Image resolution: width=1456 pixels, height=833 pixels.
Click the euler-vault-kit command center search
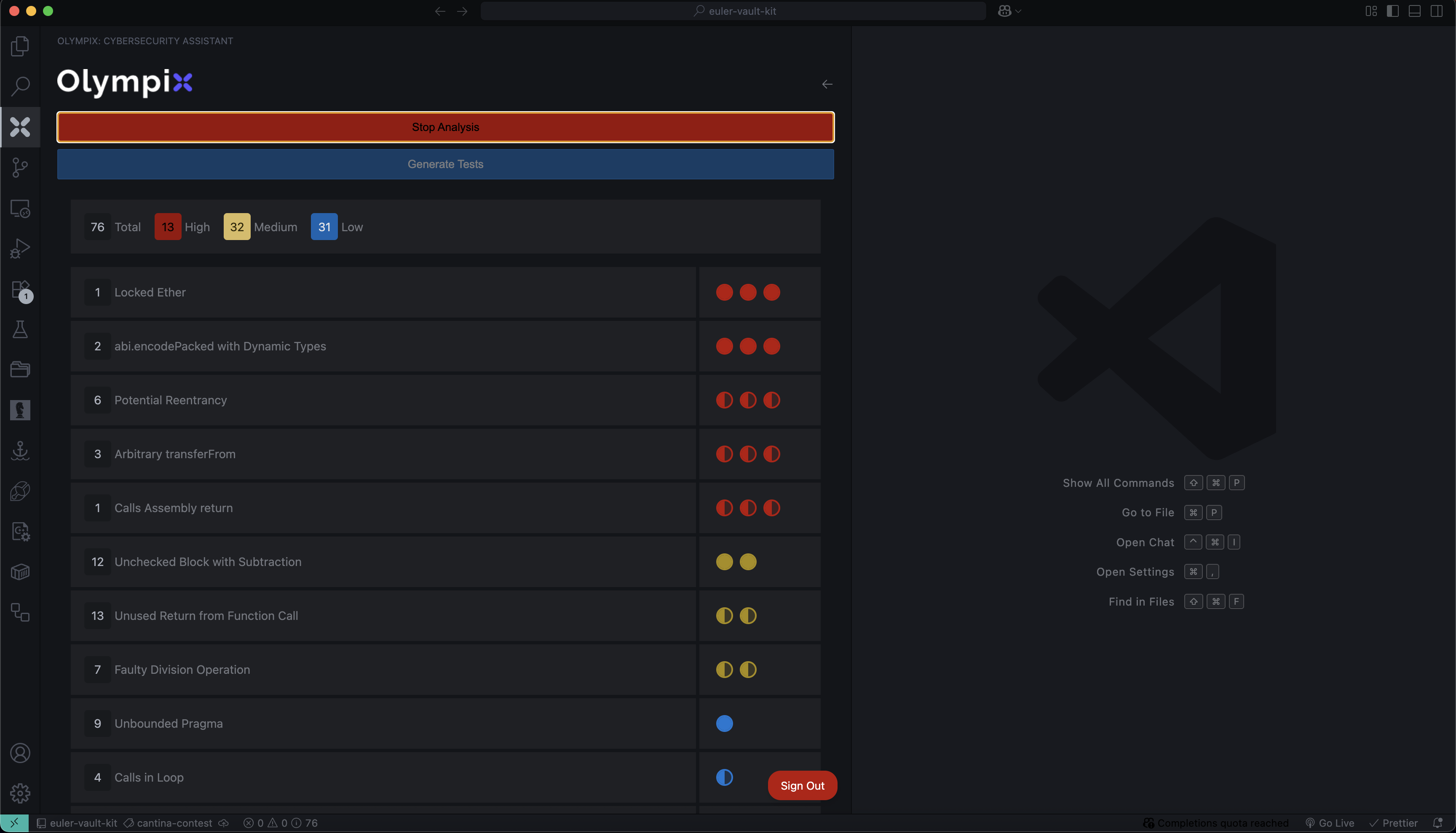(x=733, y=11)
